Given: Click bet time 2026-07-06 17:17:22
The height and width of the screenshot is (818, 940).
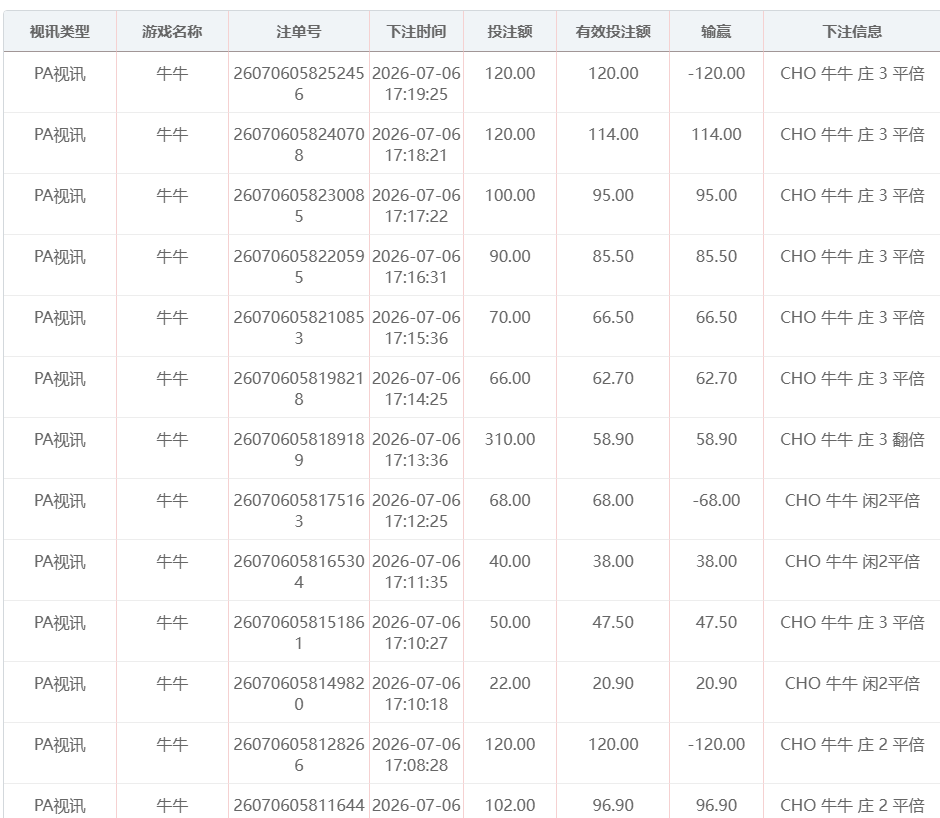Looking at the screenshot, I should coord(416,206).
